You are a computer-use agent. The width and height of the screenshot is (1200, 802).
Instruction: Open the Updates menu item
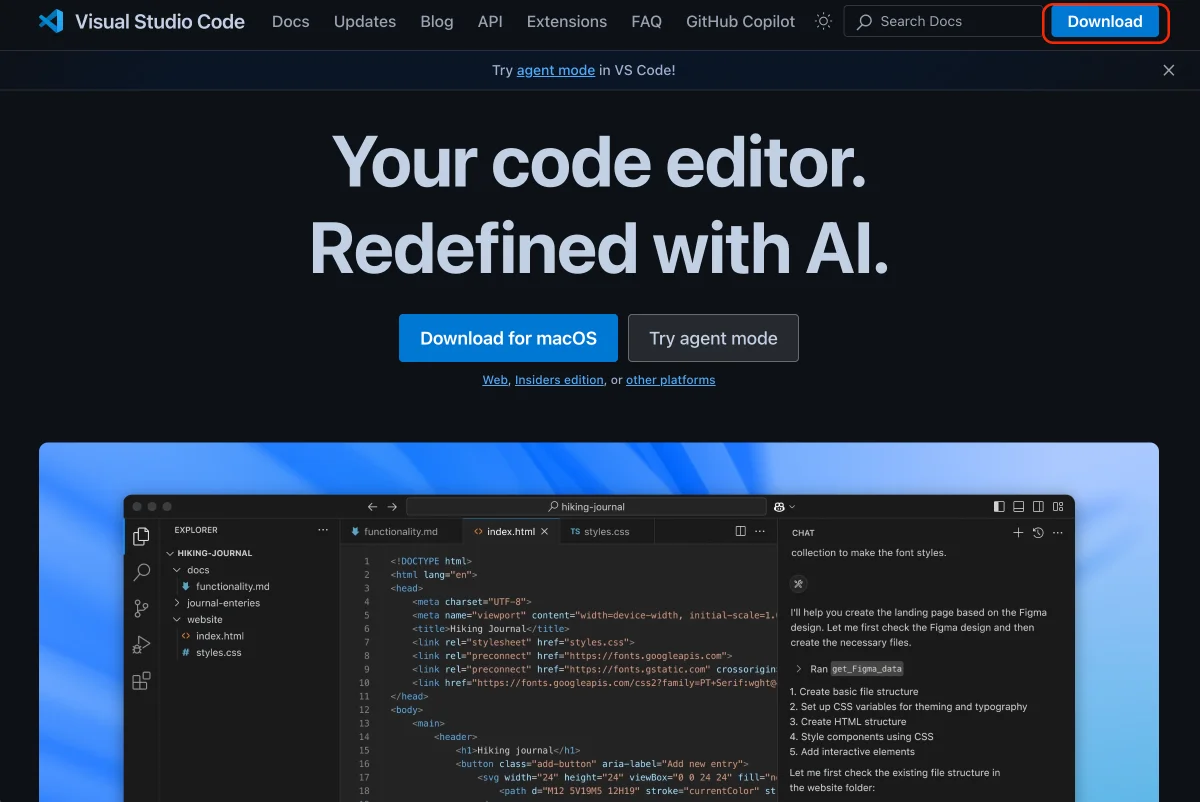pos(365,21)
